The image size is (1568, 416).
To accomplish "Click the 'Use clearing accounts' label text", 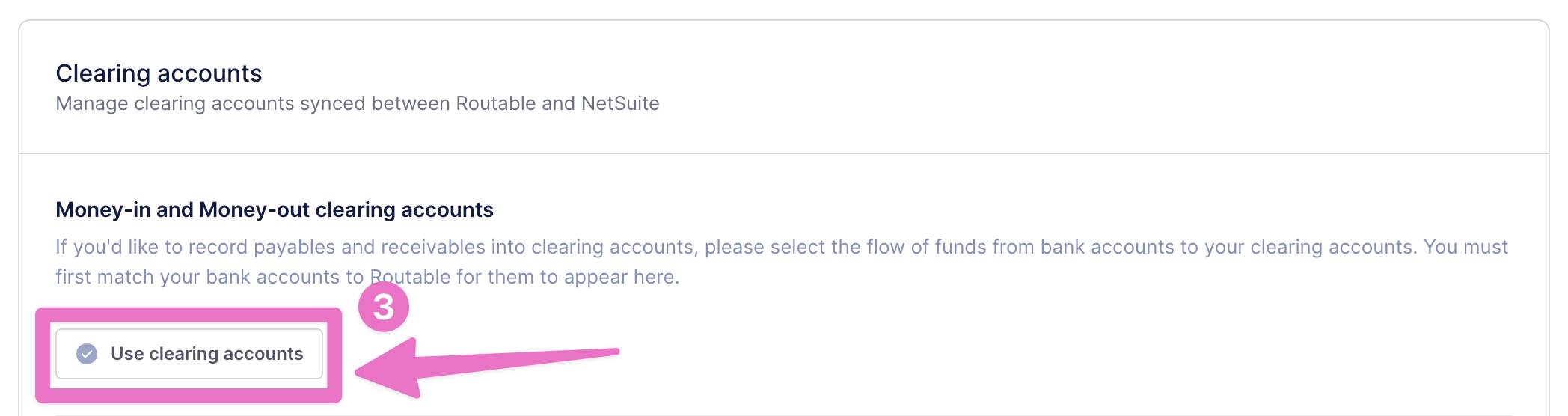I will click(207, 354).
